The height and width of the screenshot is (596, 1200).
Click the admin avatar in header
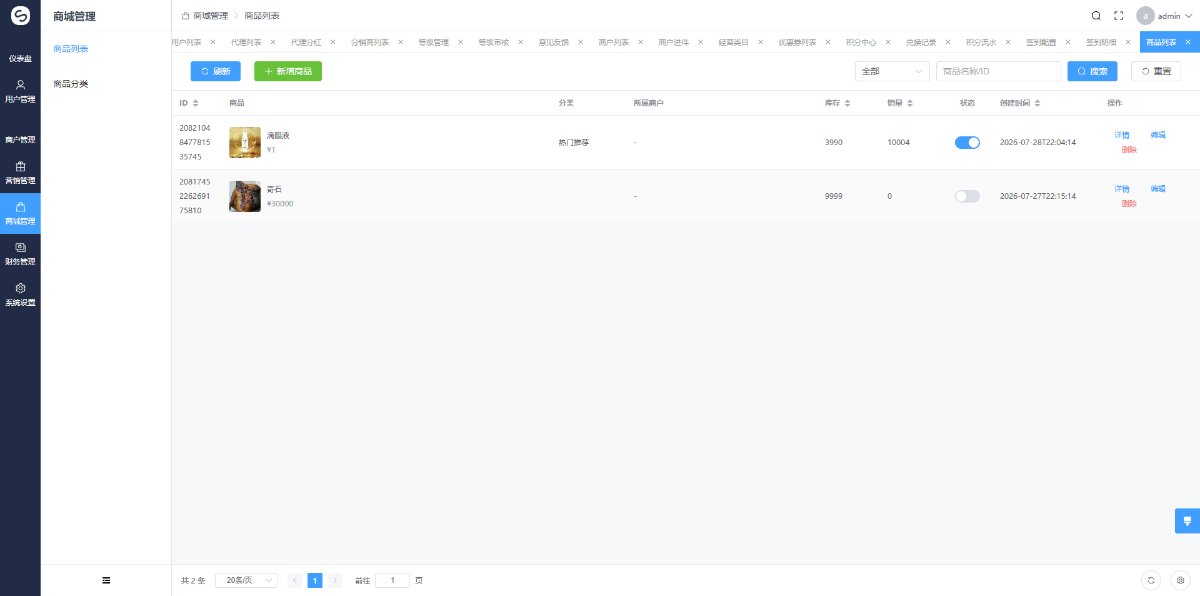click(1145, 16)
